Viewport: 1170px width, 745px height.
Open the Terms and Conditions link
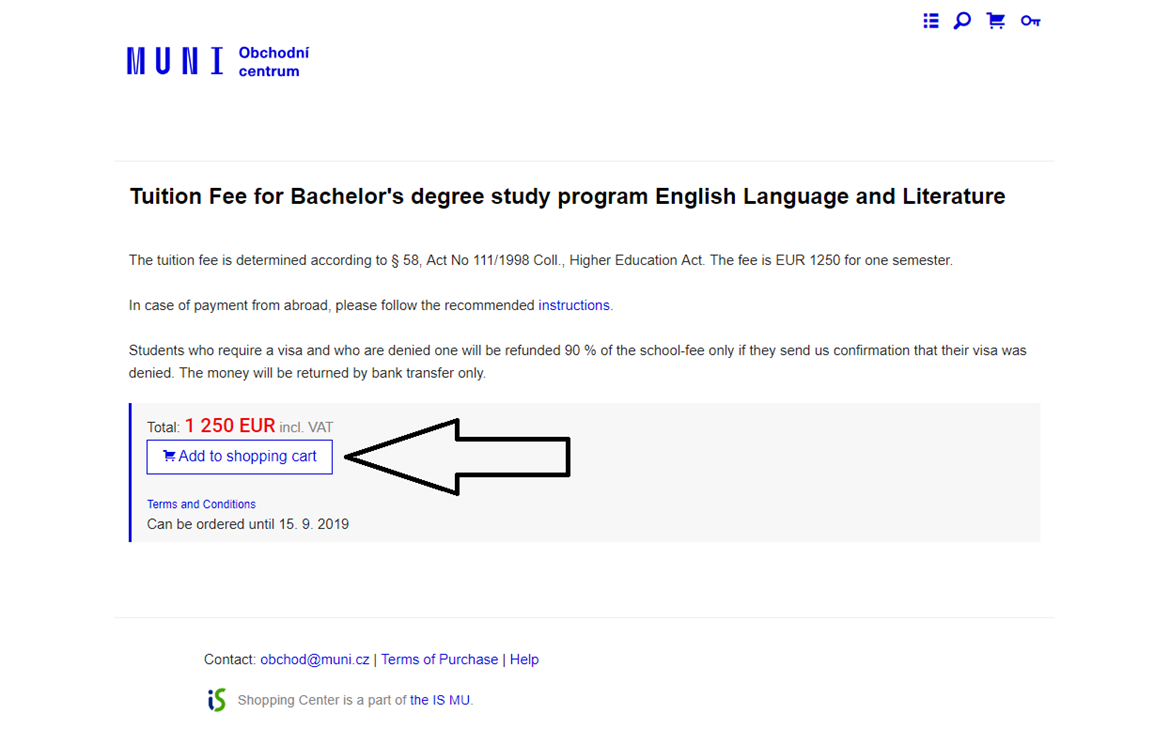pyautogui.click(x=201, y=504)
